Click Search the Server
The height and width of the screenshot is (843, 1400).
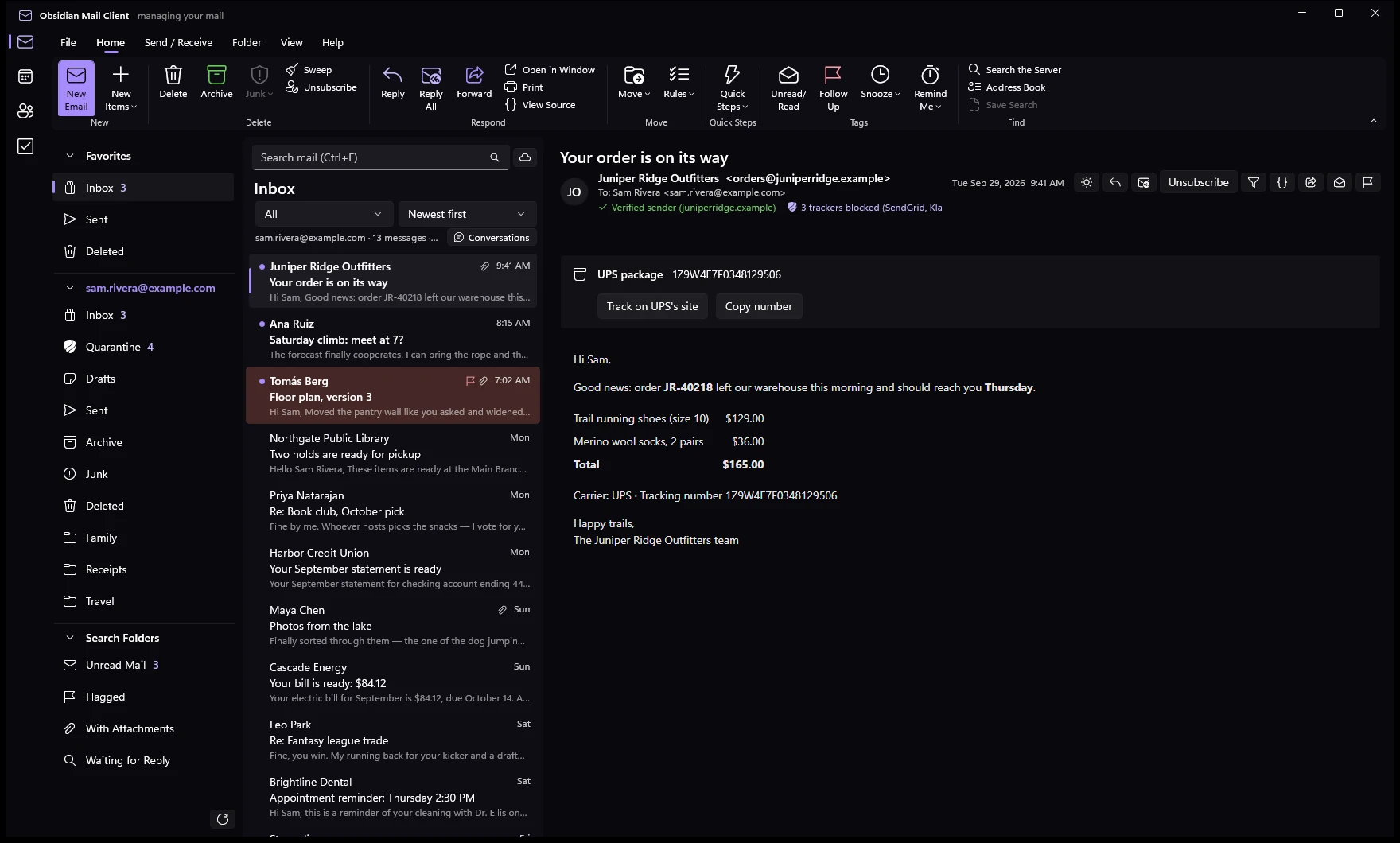tap(1015, 70)
